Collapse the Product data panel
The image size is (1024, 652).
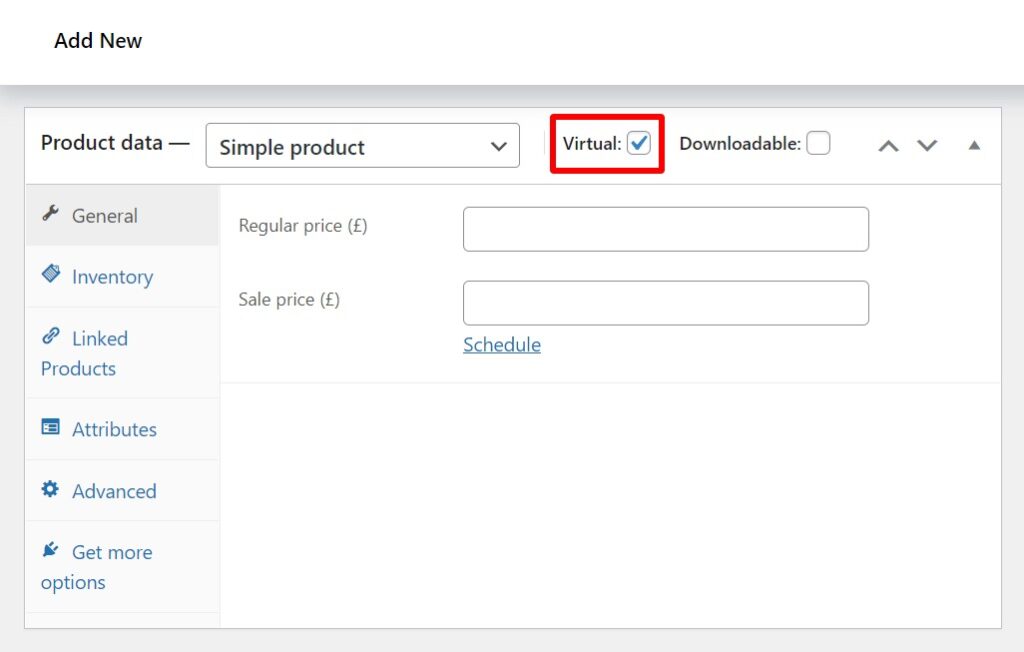[973, 145]
